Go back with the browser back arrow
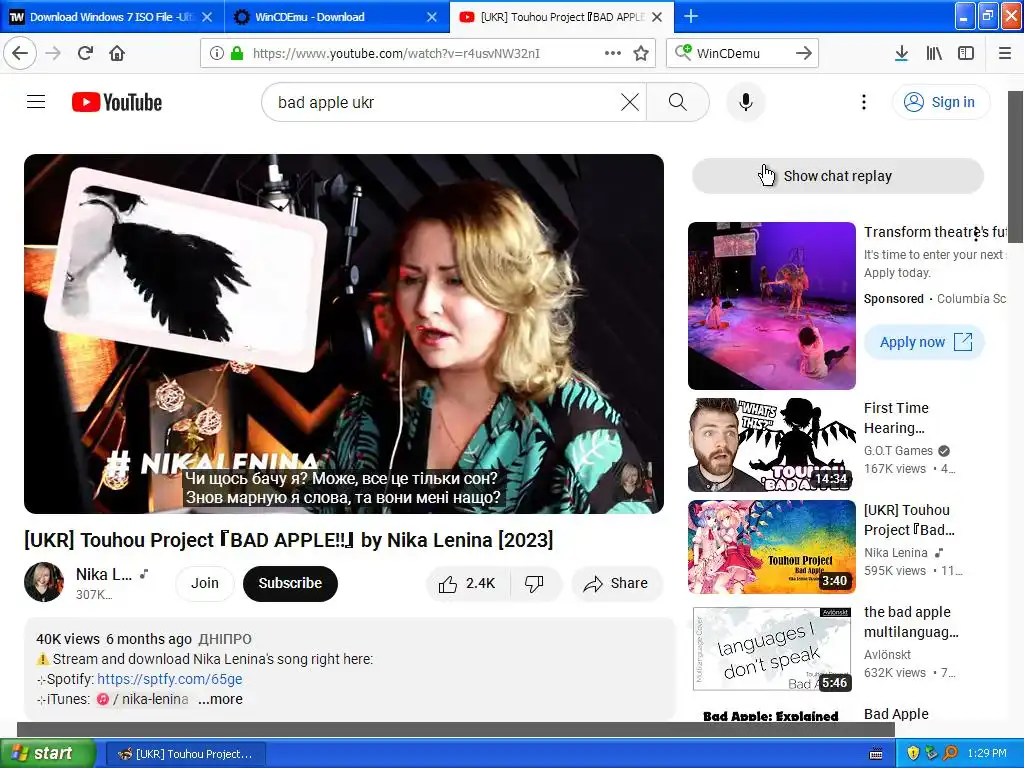 pyautogui.click(x=20, y=53)
